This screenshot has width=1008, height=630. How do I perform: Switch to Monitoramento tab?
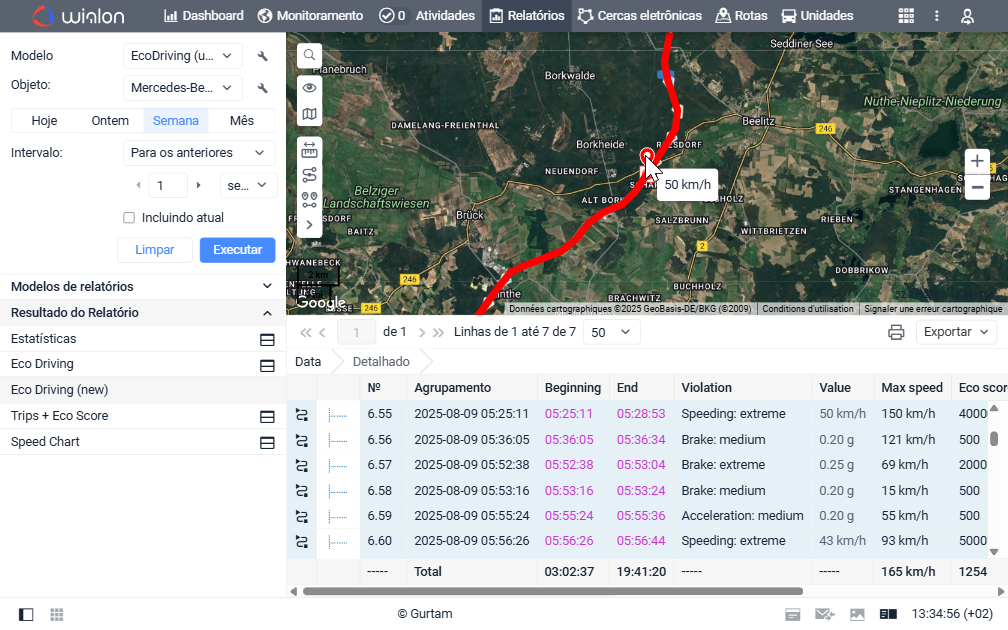(310, 15)
